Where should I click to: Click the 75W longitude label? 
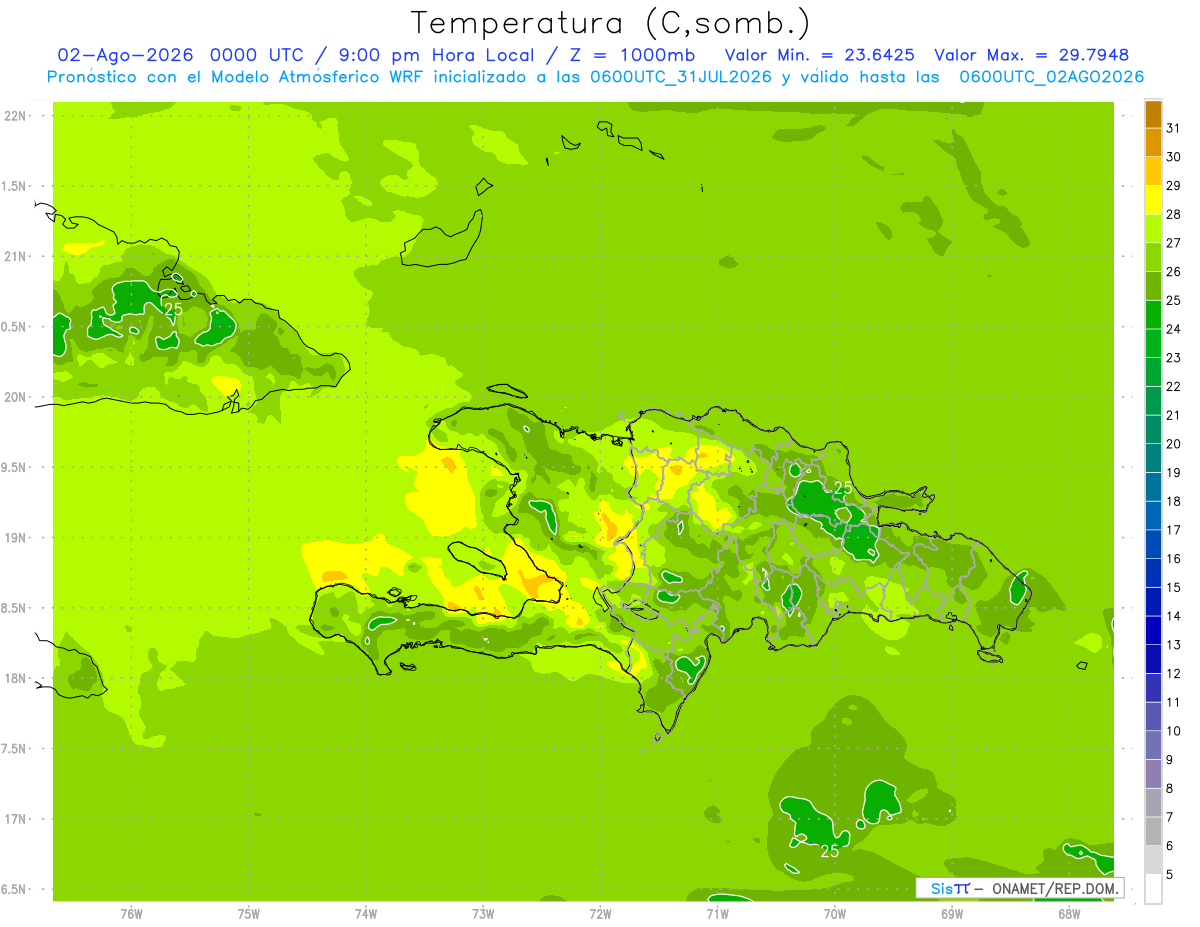249,914
